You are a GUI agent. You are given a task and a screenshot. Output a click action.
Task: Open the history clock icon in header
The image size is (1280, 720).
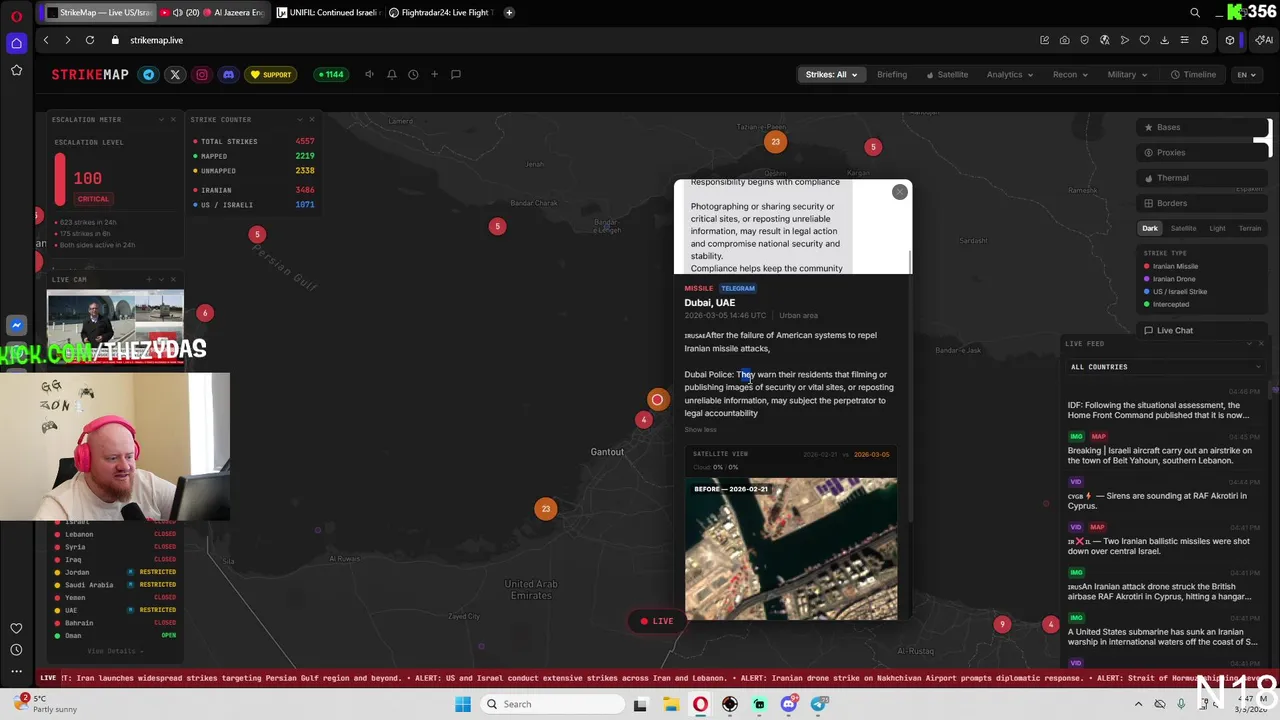tap(413, 74)
